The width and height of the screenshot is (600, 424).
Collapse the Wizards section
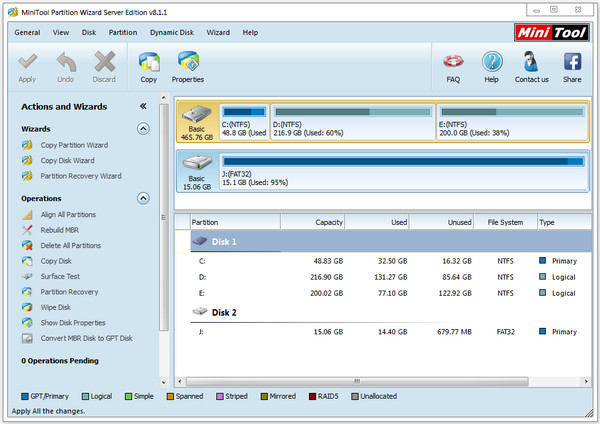pyautogui.click(x=143, y=129)
